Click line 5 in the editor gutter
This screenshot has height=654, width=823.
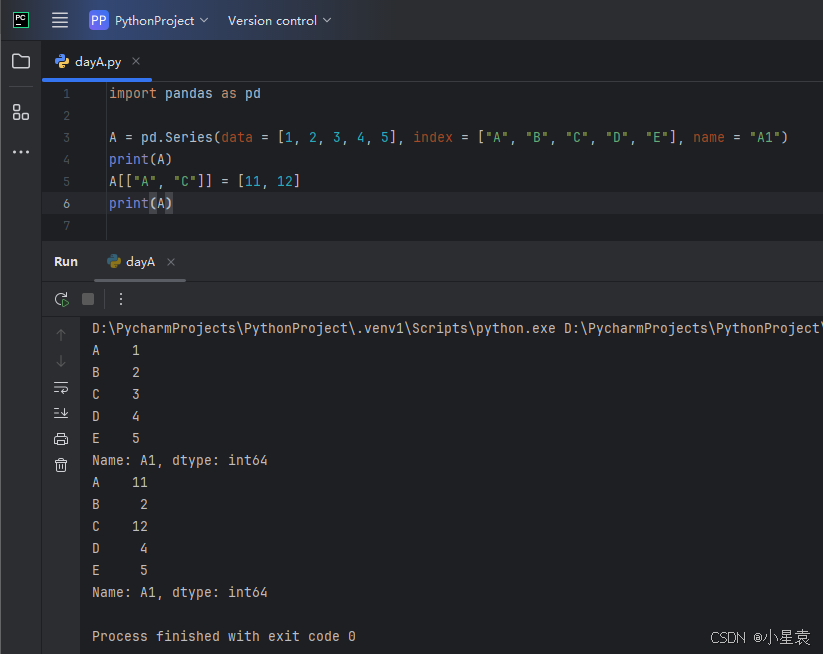(66, 182)
